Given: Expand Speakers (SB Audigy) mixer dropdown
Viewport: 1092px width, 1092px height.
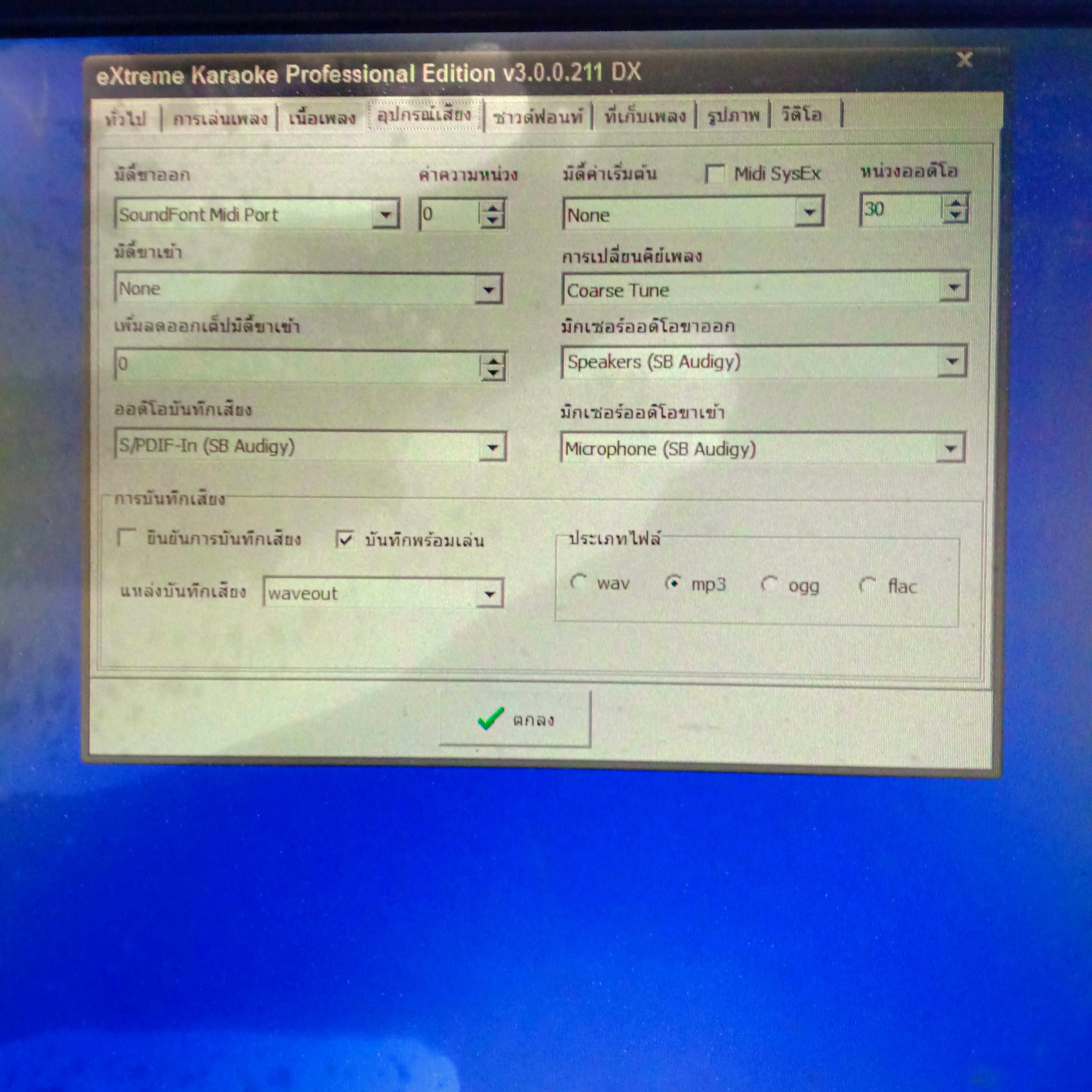Looking at the screenshot, I should coord(952,361).
